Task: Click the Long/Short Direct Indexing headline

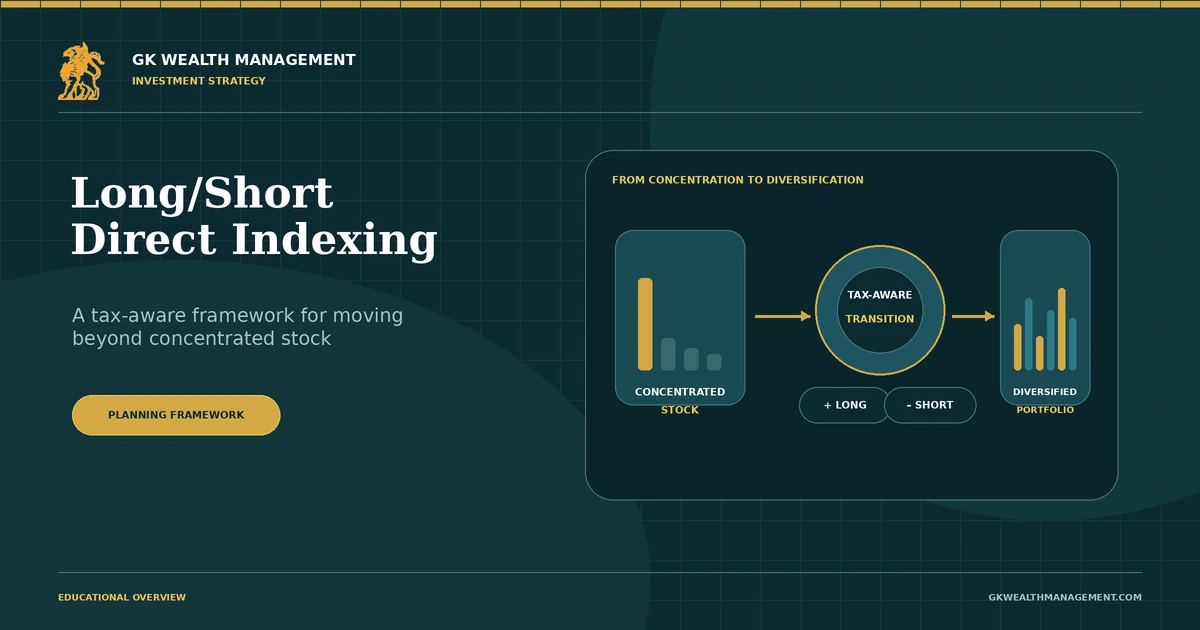Action: pos(254,217)
